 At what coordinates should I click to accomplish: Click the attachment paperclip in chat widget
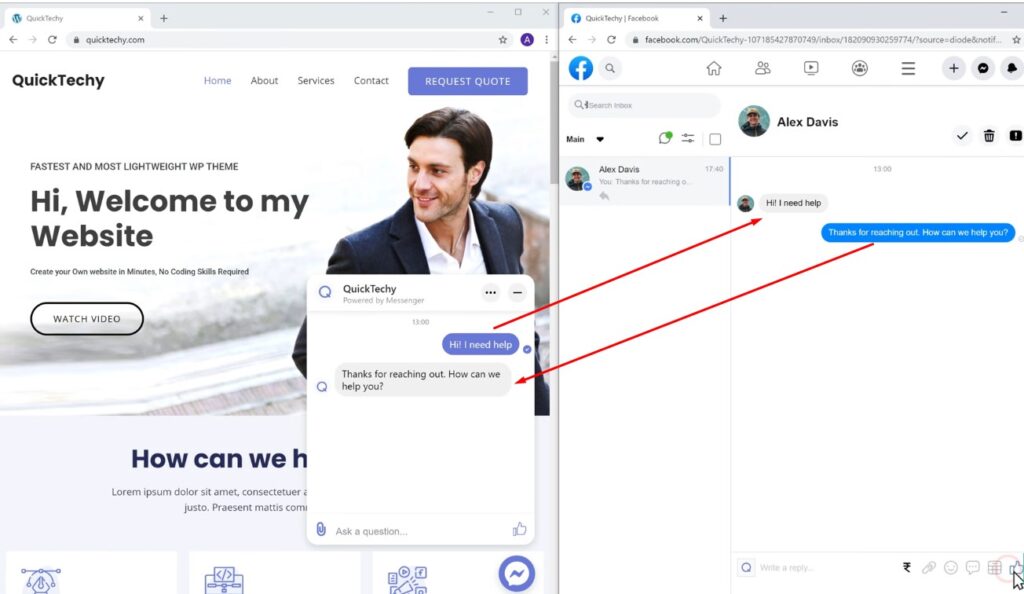(x=320, y=529)
